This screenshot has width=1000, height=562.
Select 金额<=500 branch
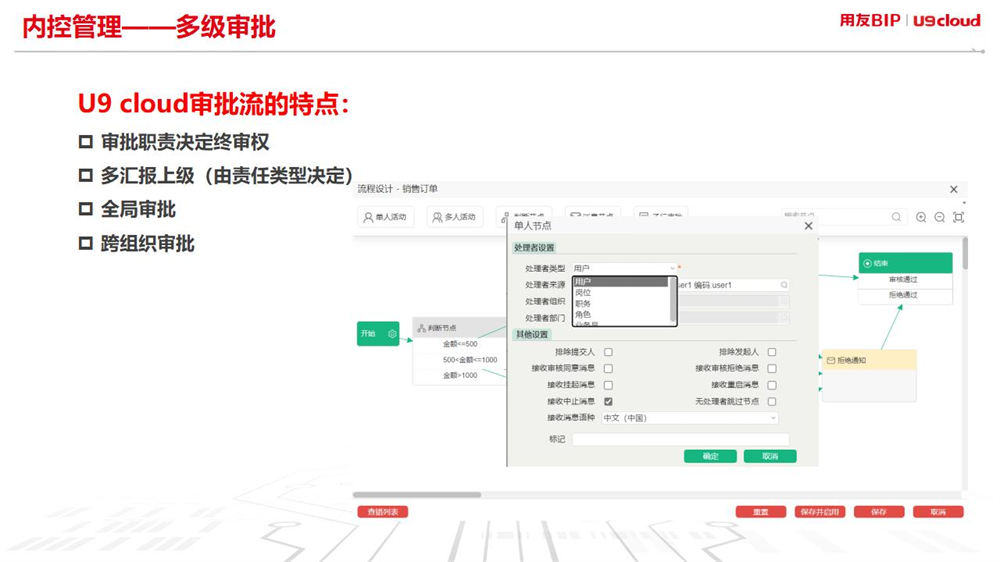tap(460, 344)
